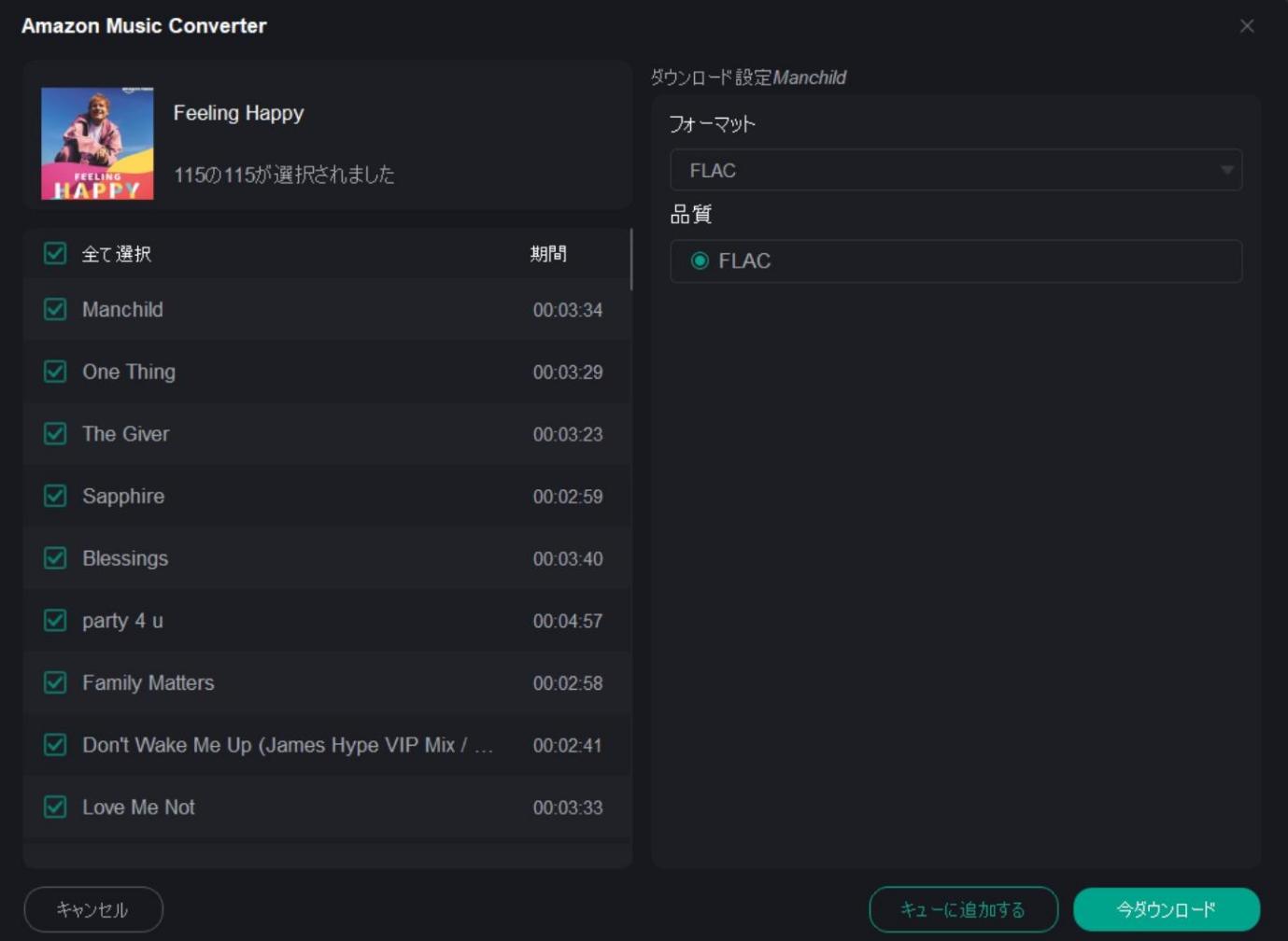Select the One Thing track title
Screen dimensions: 1288x941
click(129, 372)
